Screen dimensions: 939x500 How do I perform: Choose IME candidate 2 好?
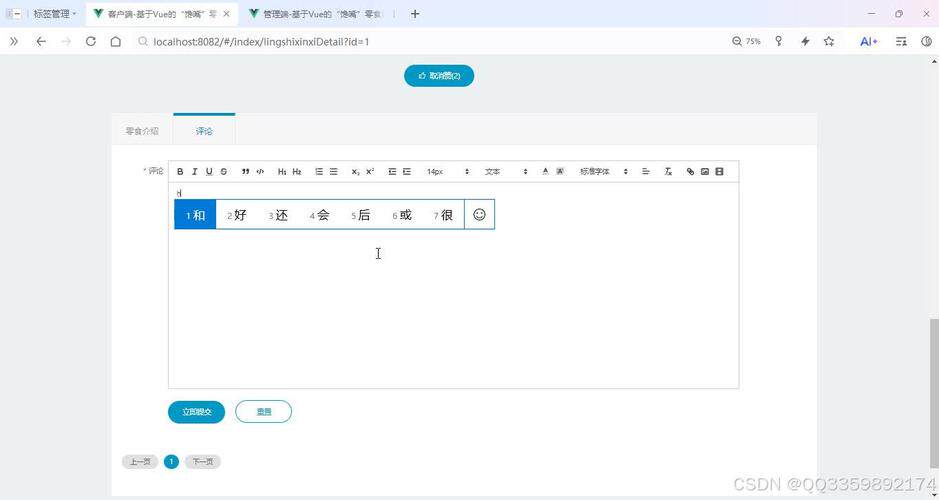(237, 215)
